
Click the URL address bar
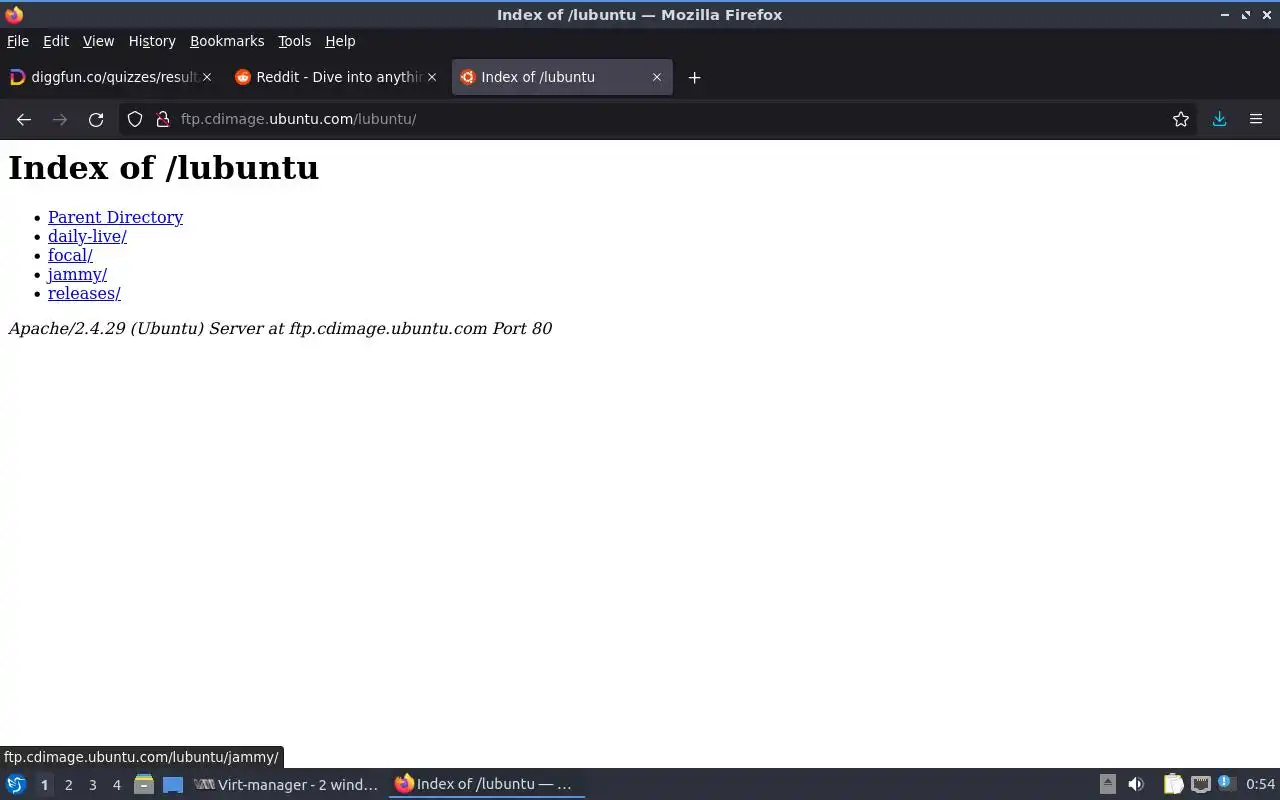click(660, 119)
